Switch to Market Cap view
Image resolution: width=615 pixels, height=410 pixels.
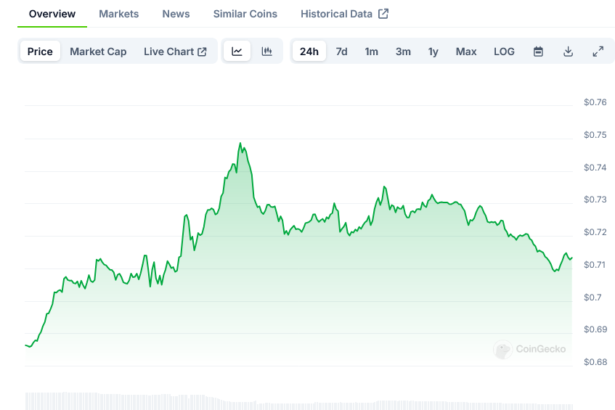[98, 51]
